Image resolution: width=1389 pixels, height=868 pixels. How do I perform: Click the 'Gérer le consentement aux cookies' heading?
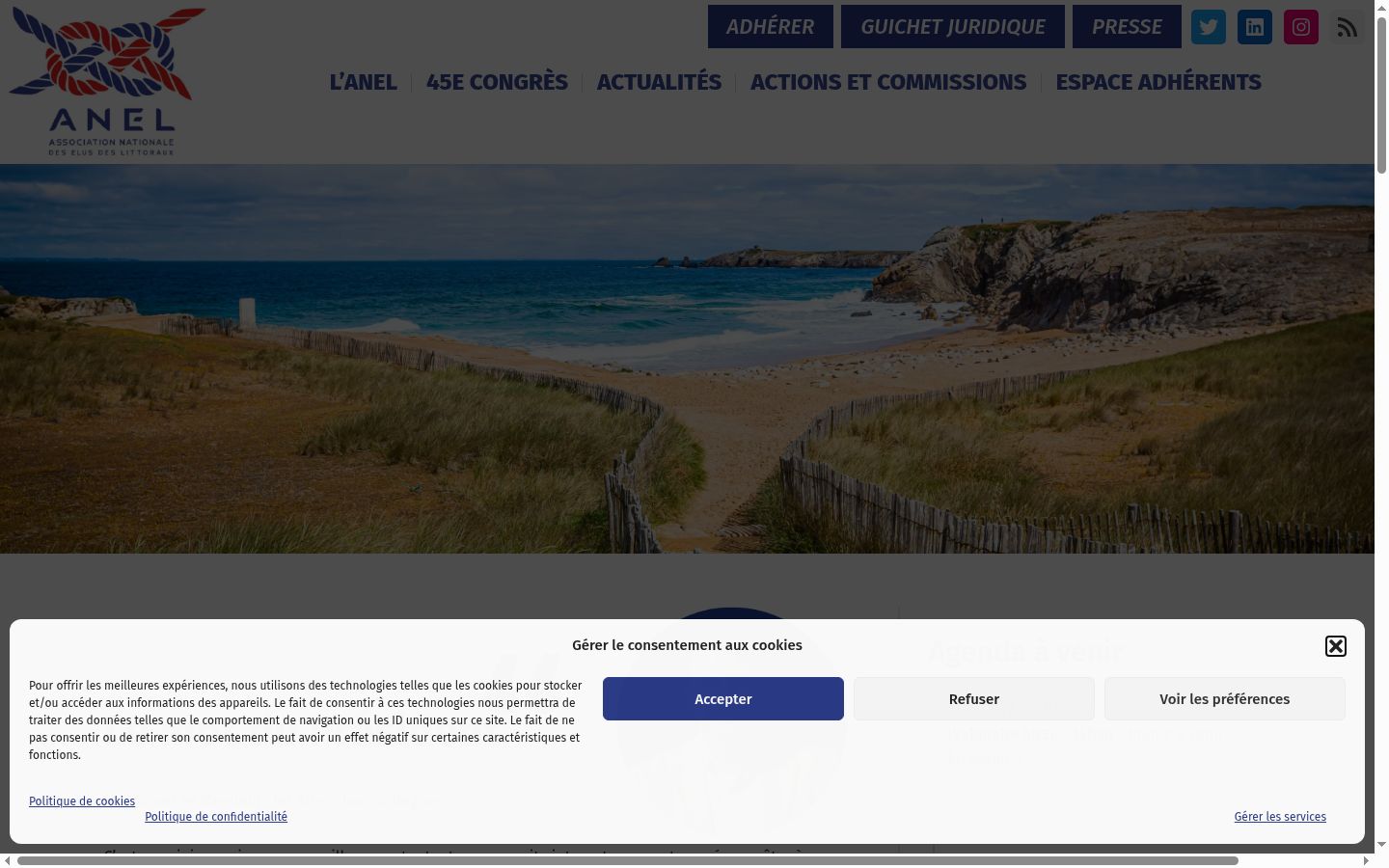[687, 645]
